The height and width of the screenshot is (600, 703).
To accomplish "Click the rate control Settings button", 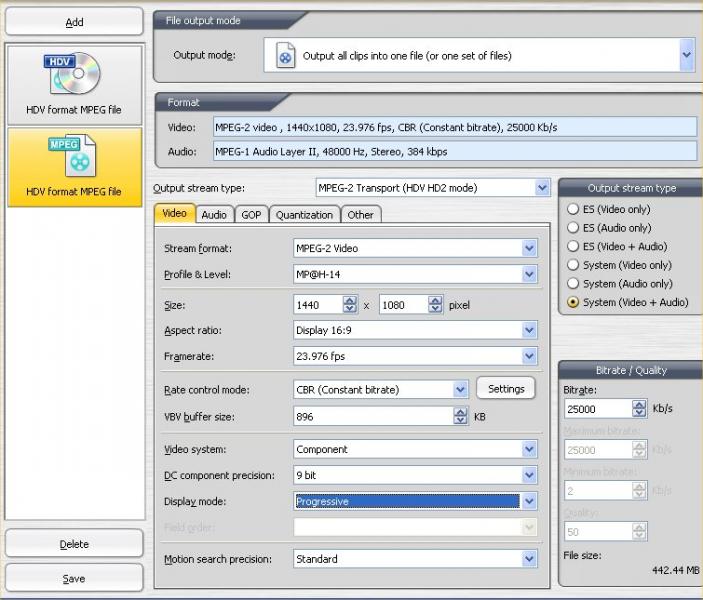I will coord(505,389).
